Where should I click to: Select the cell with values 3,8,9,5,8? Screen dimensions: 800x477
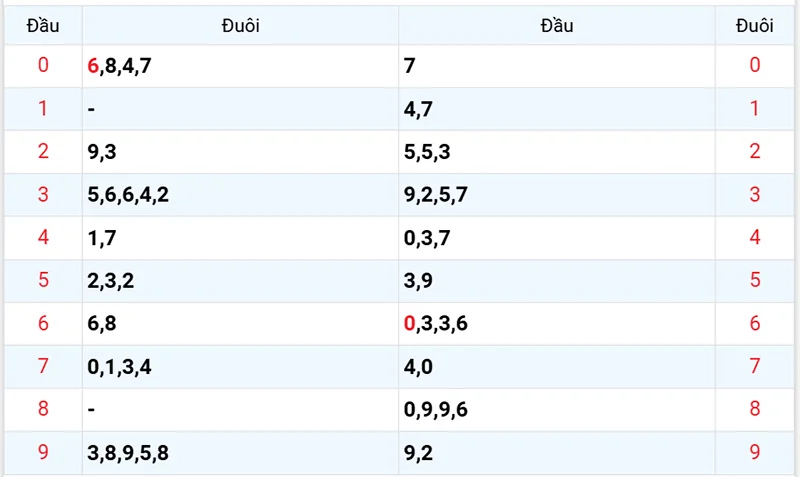tap(128, 453)
